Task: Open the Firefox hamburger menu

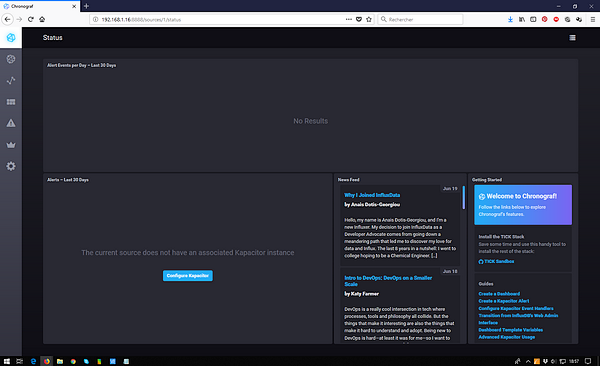Action: click(592, 19)
